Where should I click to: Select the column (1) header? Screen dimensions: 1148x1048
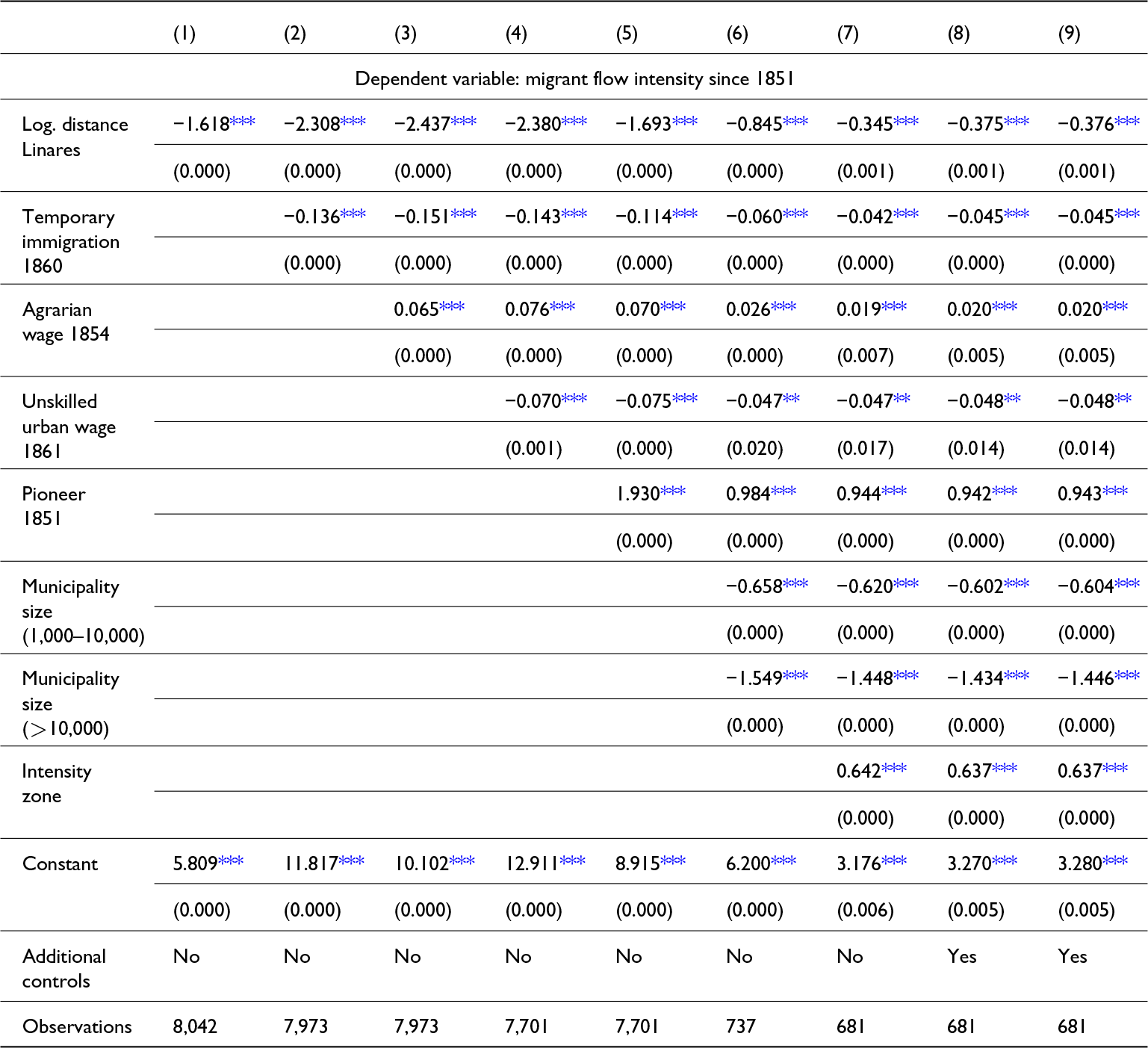click(x=184, y=34)
